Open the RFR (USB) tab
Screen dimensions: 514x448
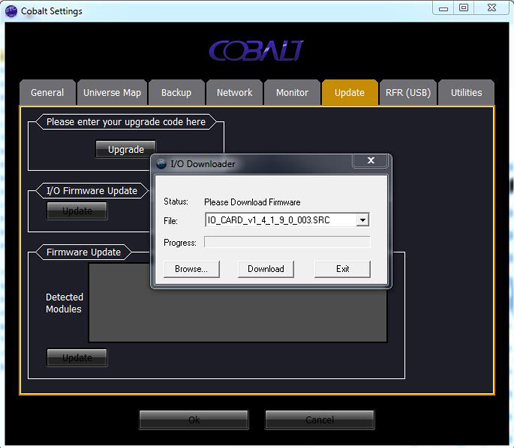(x=408, y=93)
